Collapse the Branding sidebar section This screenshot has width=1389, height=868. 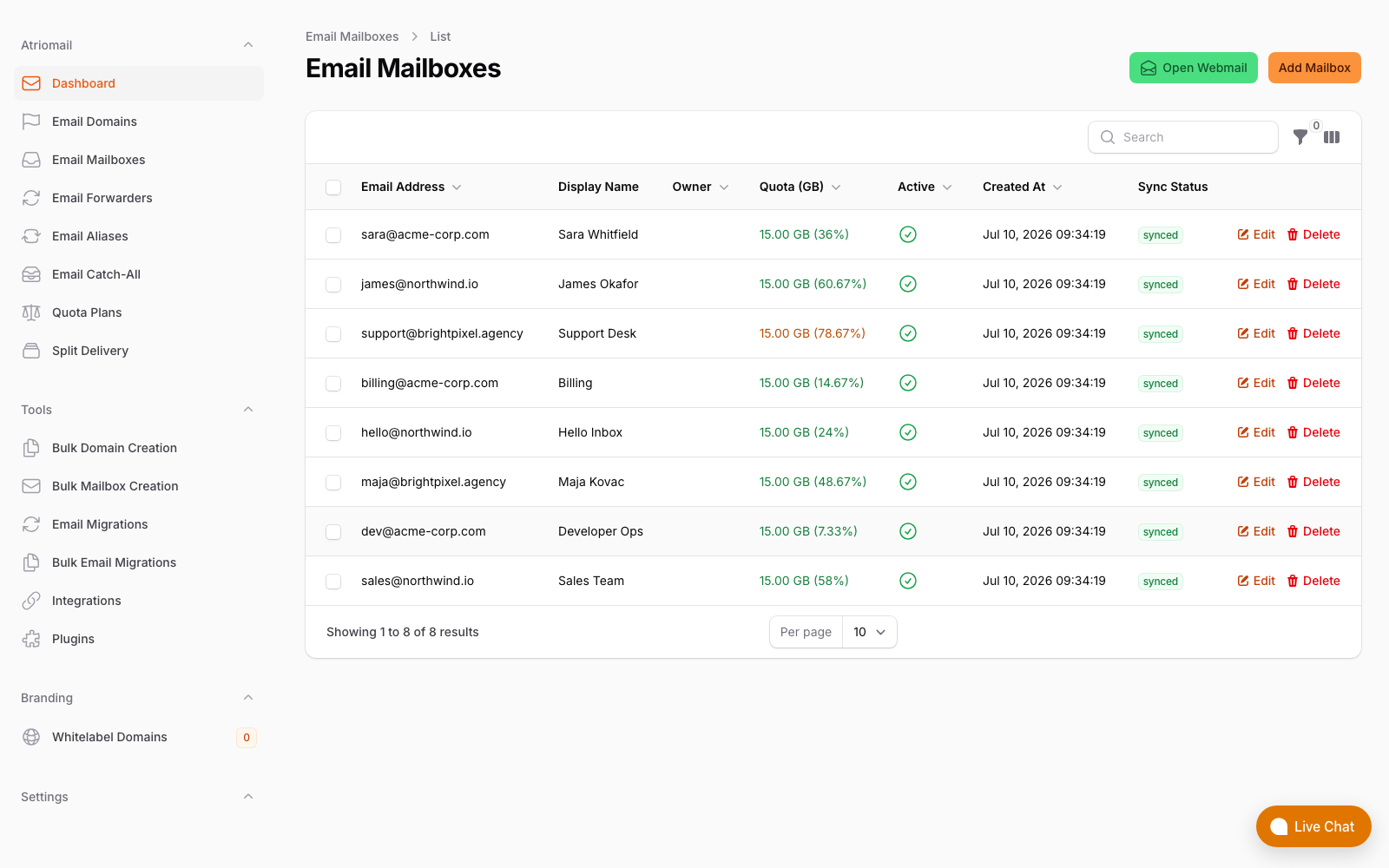[x=248, y=698]
